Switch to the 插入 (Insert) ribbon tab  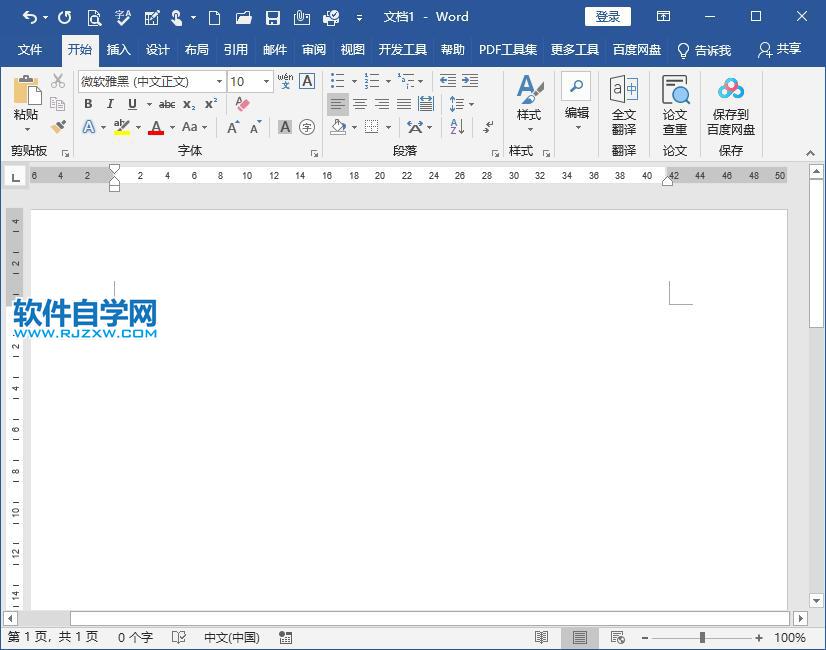coord(118,48)
